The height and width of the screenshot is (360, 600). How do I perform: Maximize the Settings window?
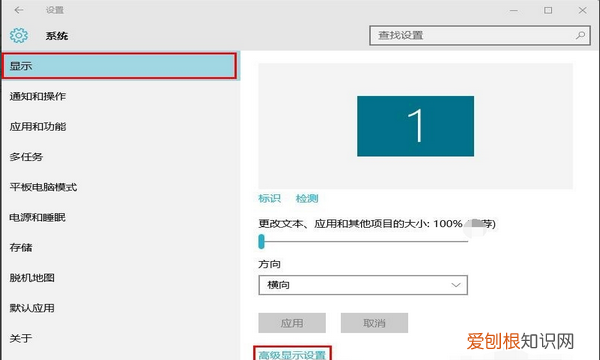tap(548, 10)
